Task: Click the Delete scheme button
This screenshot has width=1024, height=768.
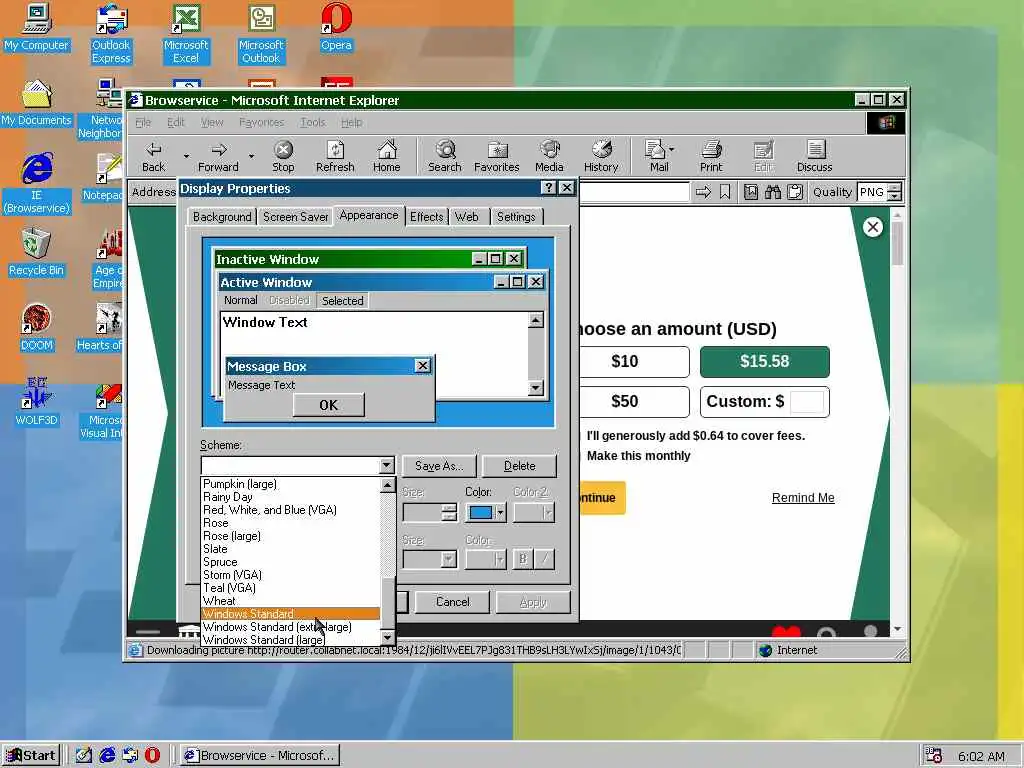Action: [520, 466]
